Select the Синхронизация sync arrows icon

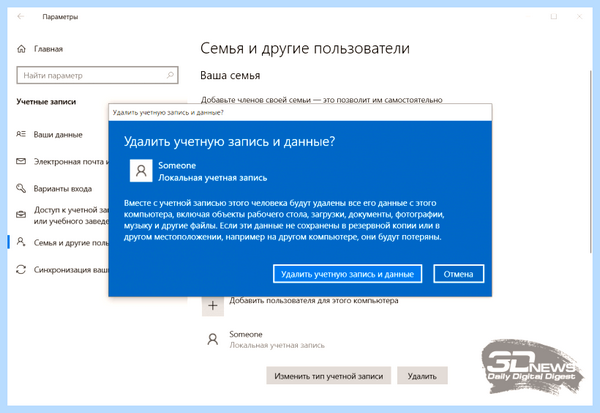(21, 269)
